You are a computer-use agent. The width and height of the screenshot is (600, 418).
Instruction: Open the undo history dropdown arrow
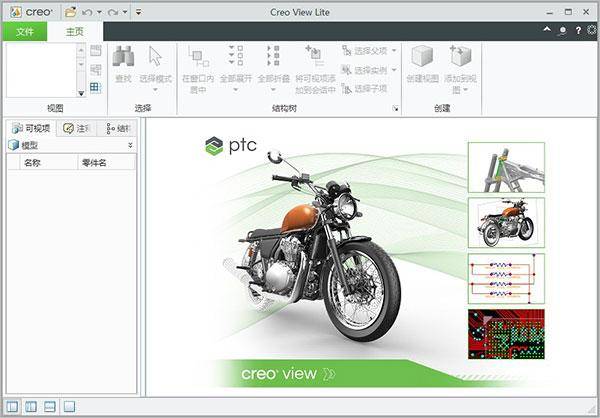(x=99, y=13)
